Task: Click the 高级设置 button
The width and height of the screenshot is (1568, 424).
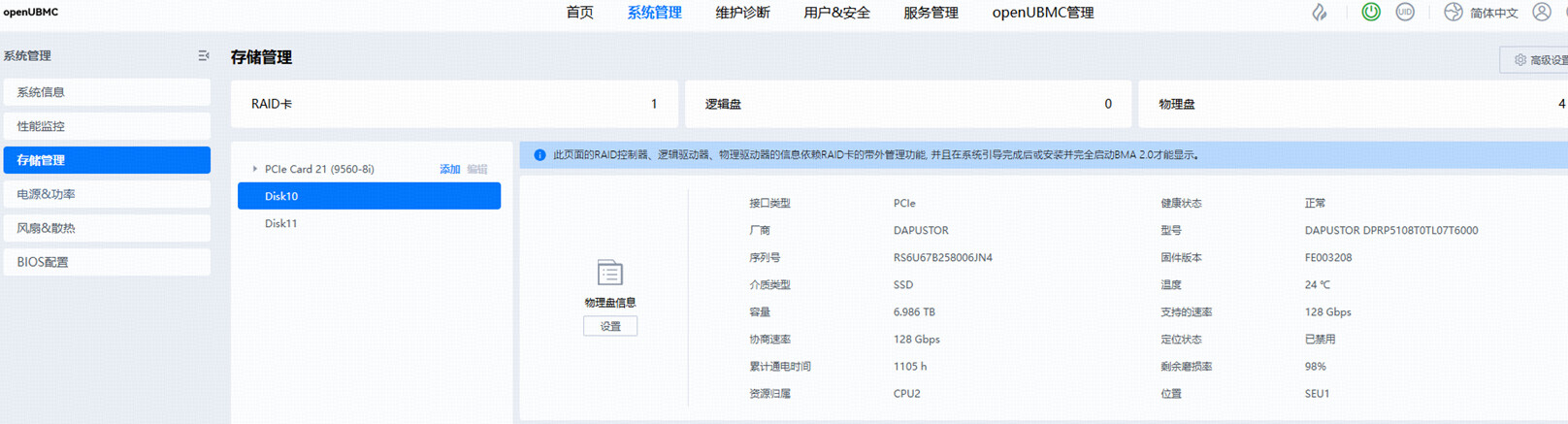Action: click(x=1536, y=60)
